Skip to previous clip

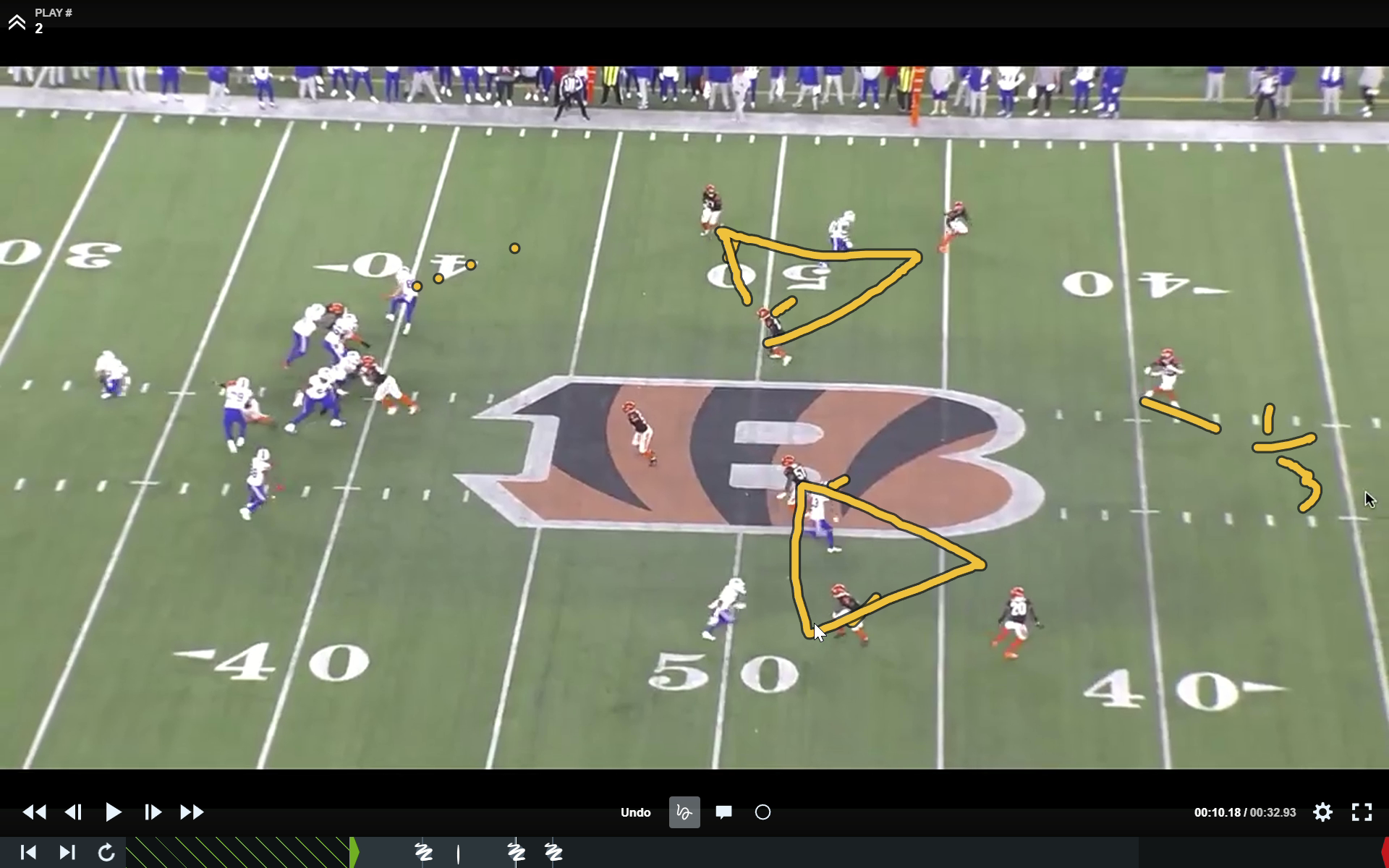point(28,853)
